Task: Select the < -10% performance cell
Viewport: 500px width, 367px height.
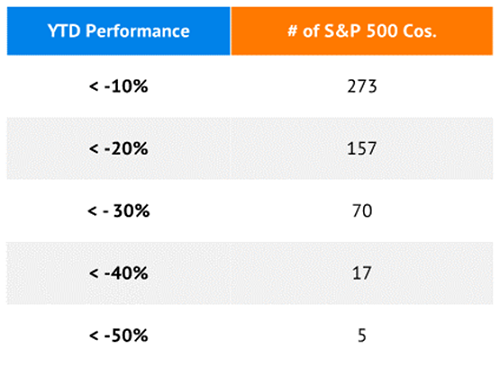Action: [118, 86]
